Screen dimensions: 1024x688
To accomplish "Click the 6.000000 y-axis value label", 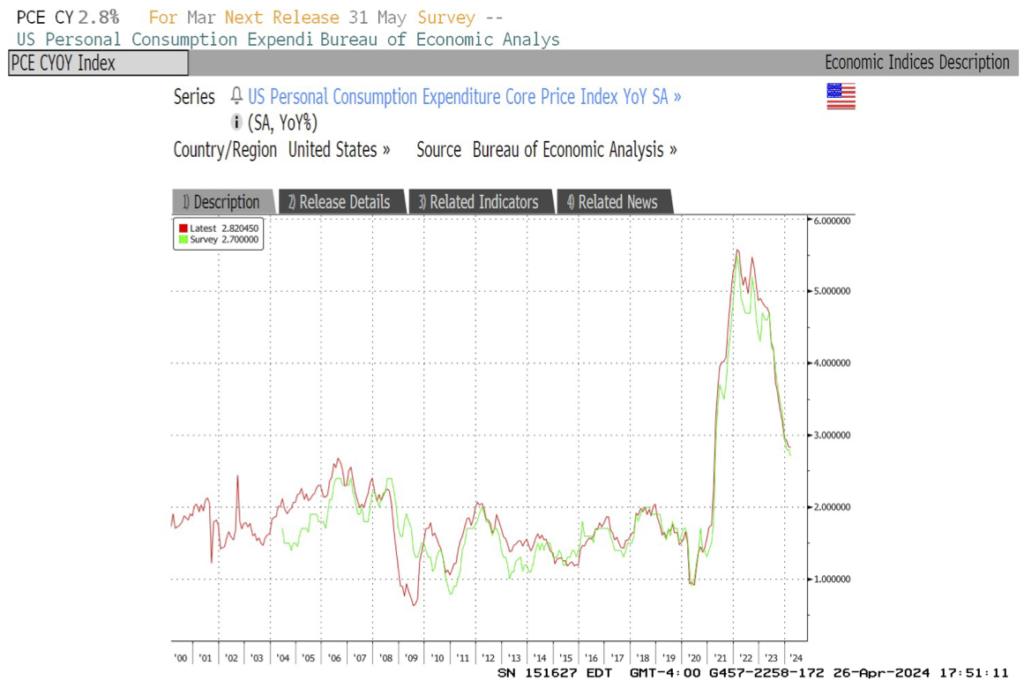I will click(829, 220).
